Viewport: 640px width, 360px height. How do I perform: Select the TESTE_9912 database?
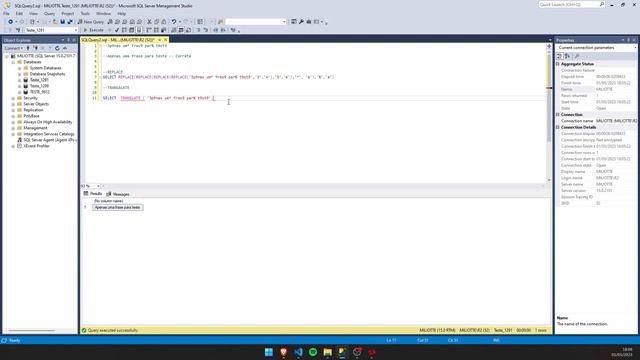[x=40, y=92]
